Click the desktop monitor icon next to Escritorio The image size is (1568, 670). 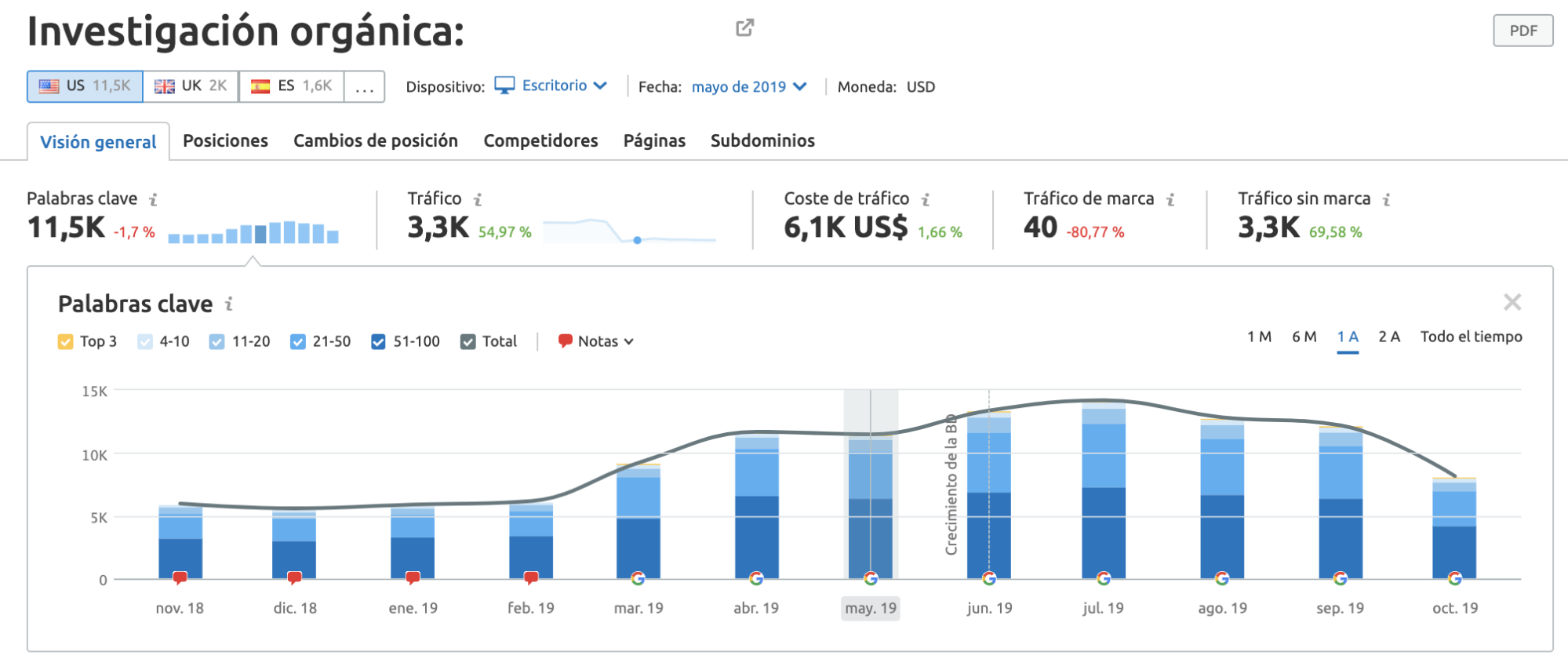pyautogui.click(x=504, y=86)
